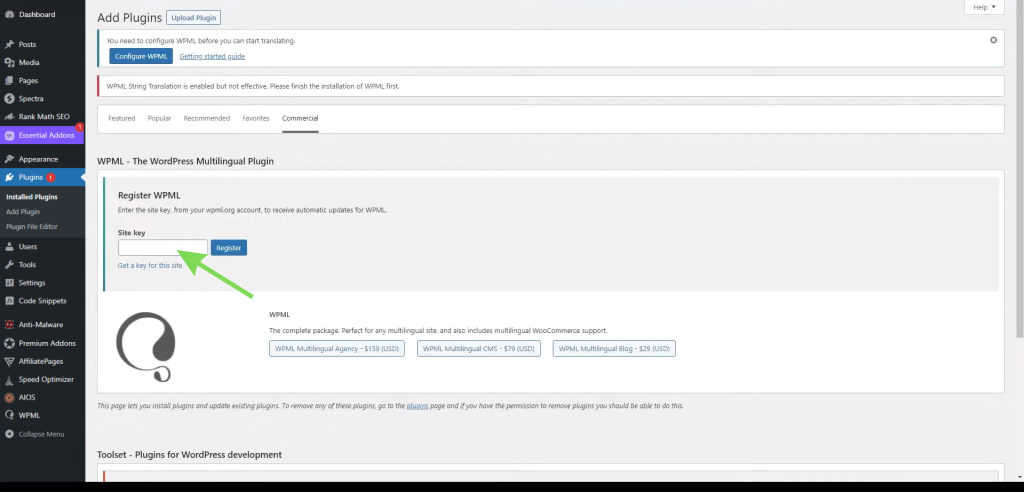Click the Plugins update count badge
This screenshot has height=492, width=1024.
pyautogui.click(x=50, y=178)
